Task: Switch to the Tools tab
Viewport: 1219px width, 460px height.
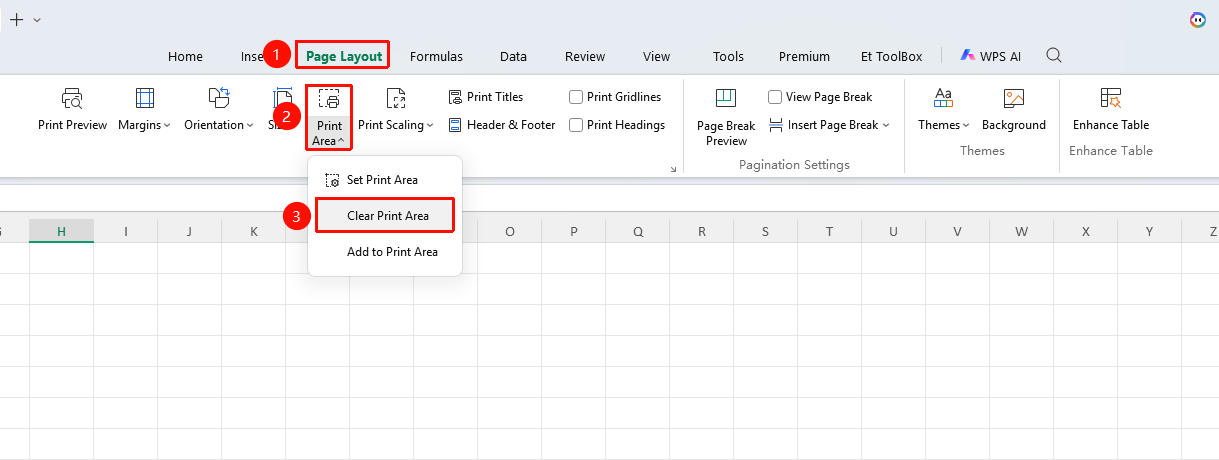Action: (x=728, y=56)
